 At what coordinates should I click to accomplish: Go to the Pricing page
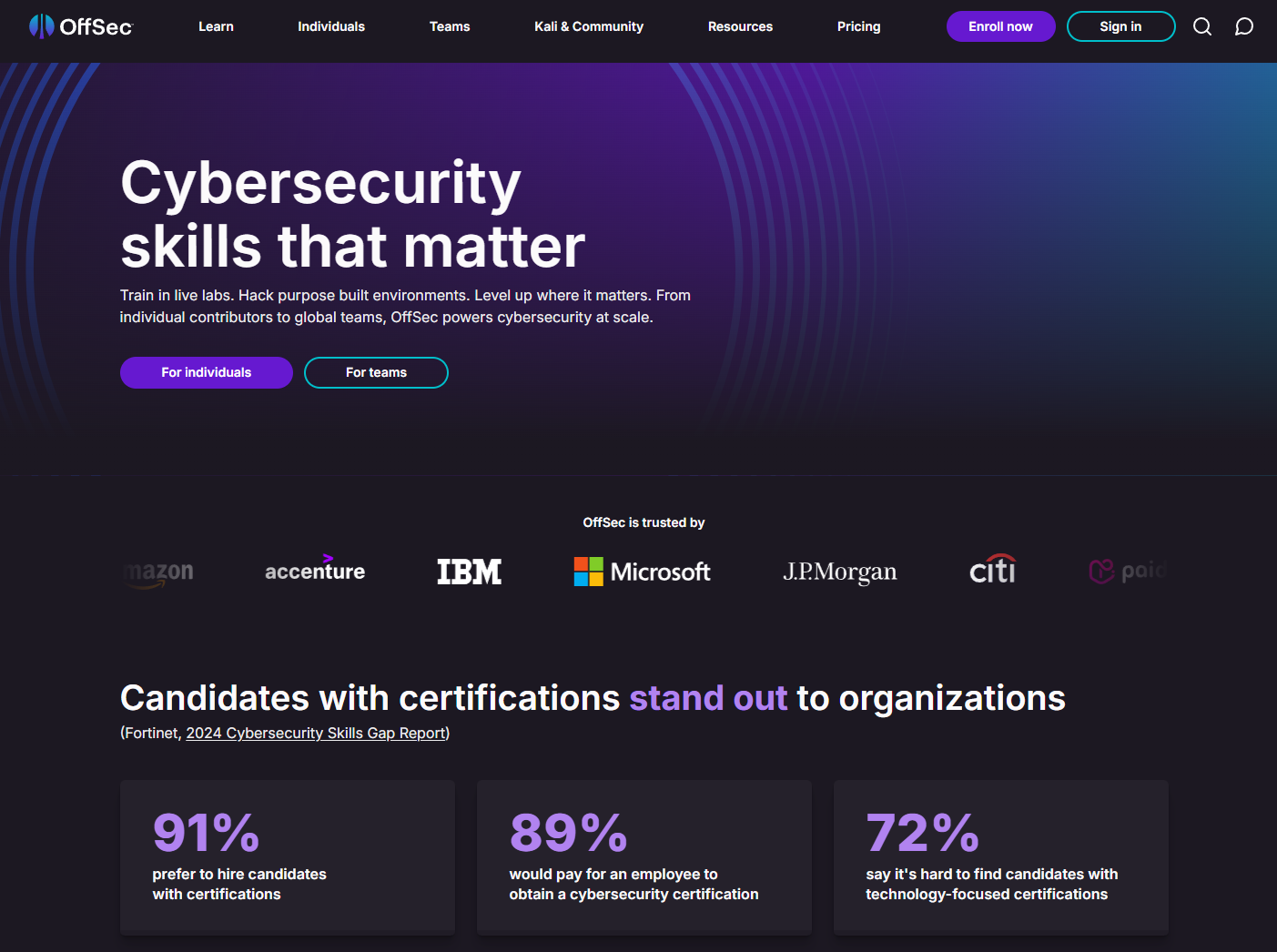point(858,26)
